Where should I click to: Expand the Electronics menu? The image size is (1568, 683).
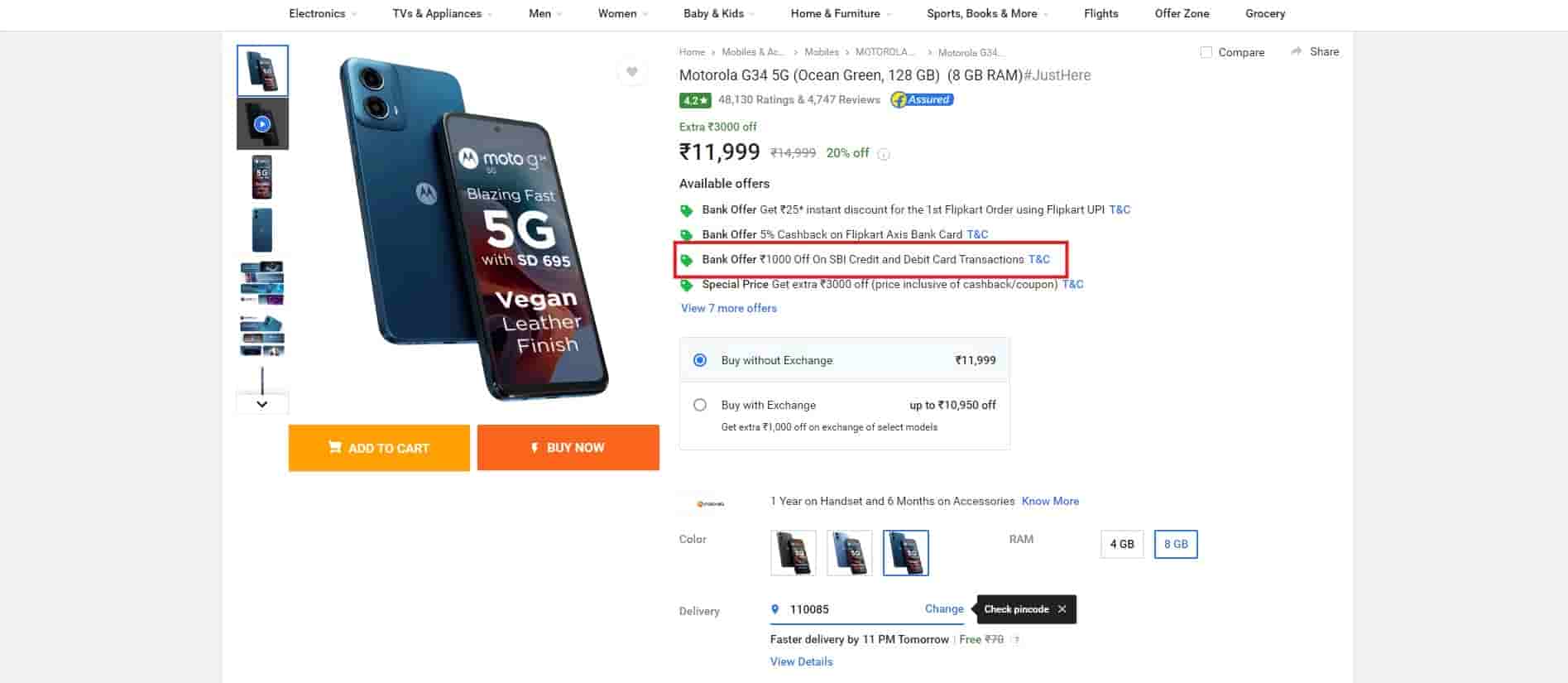click(323, 13)
